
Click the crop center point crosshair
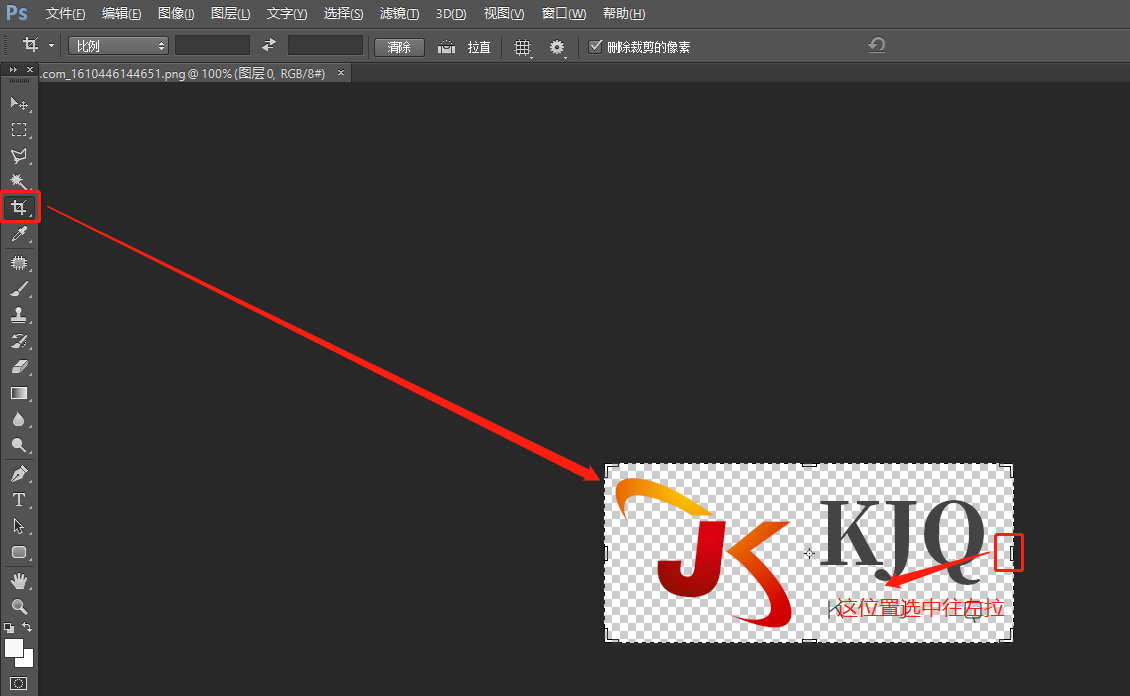[x=809, y=553]
